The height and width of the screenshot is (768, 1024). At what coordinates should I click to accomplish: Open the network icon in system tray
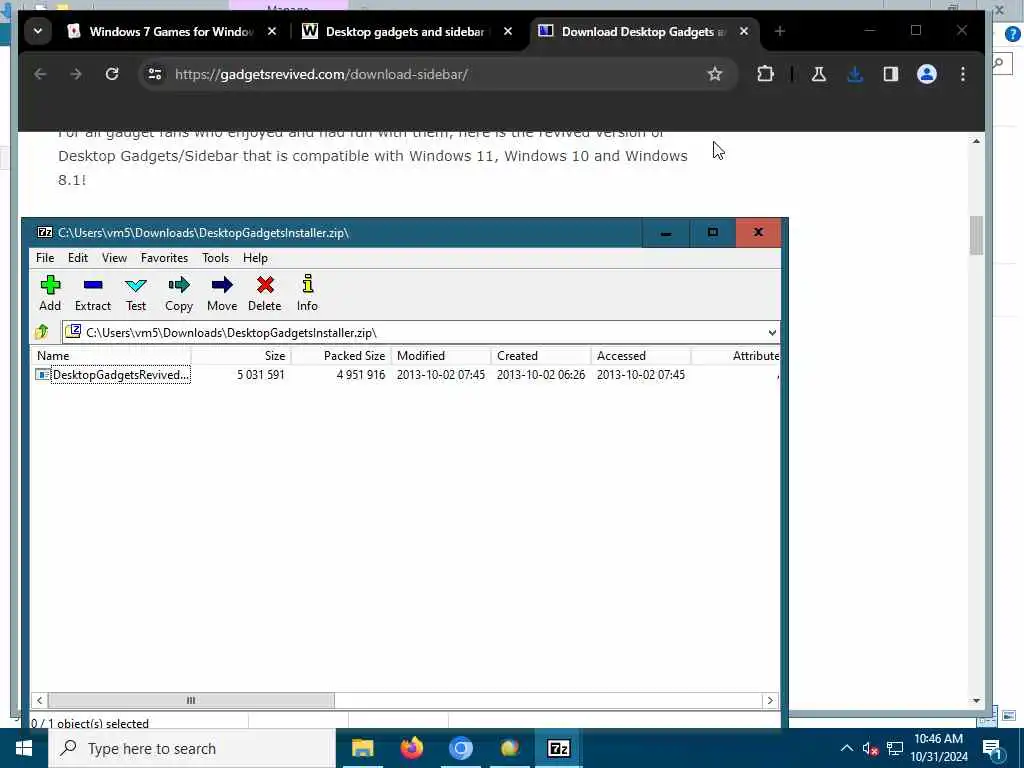point(895,748)
